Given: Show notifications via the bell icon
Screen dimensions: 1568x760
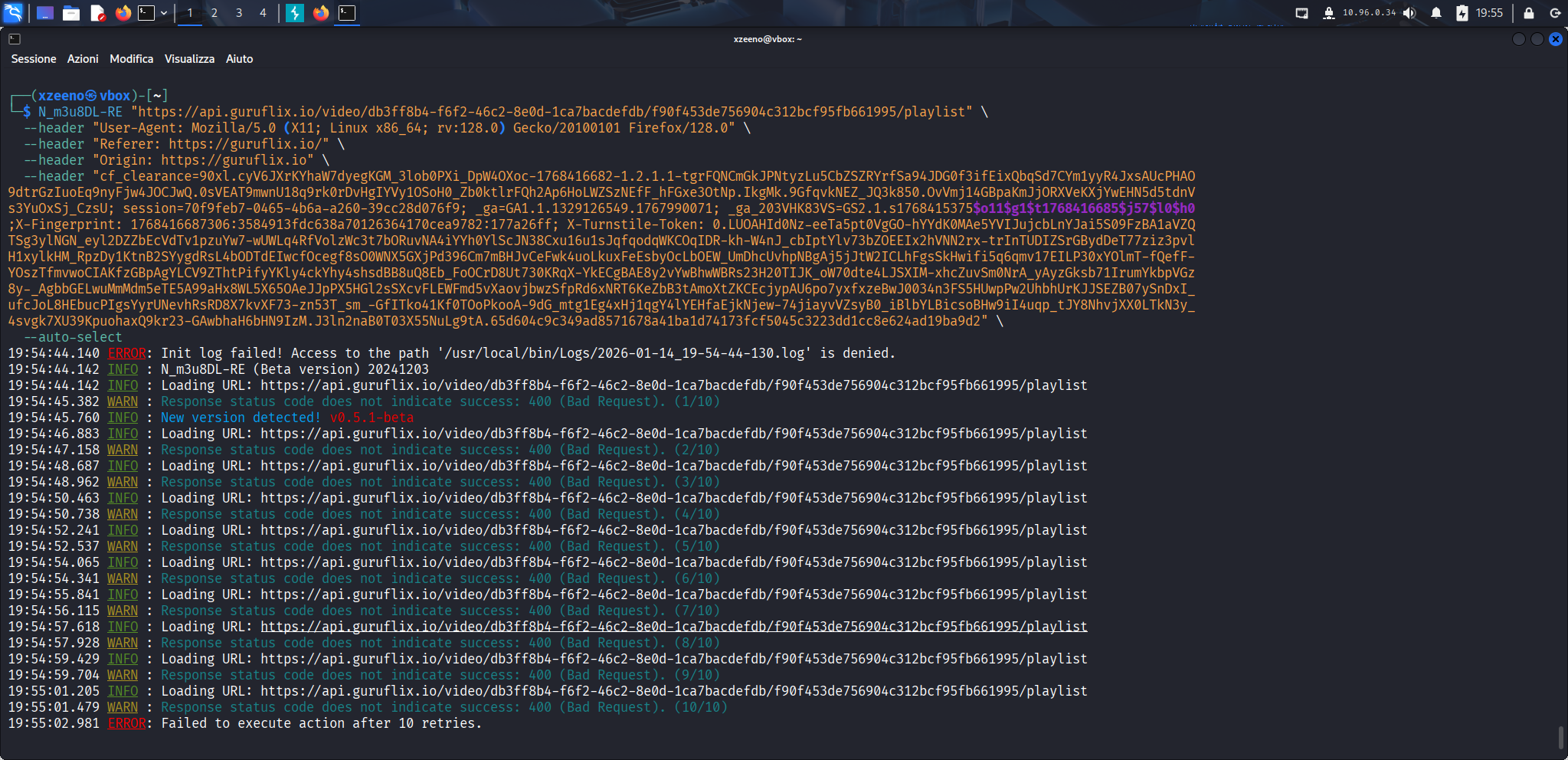Looking at the screenshot, I should (1436, 13).
